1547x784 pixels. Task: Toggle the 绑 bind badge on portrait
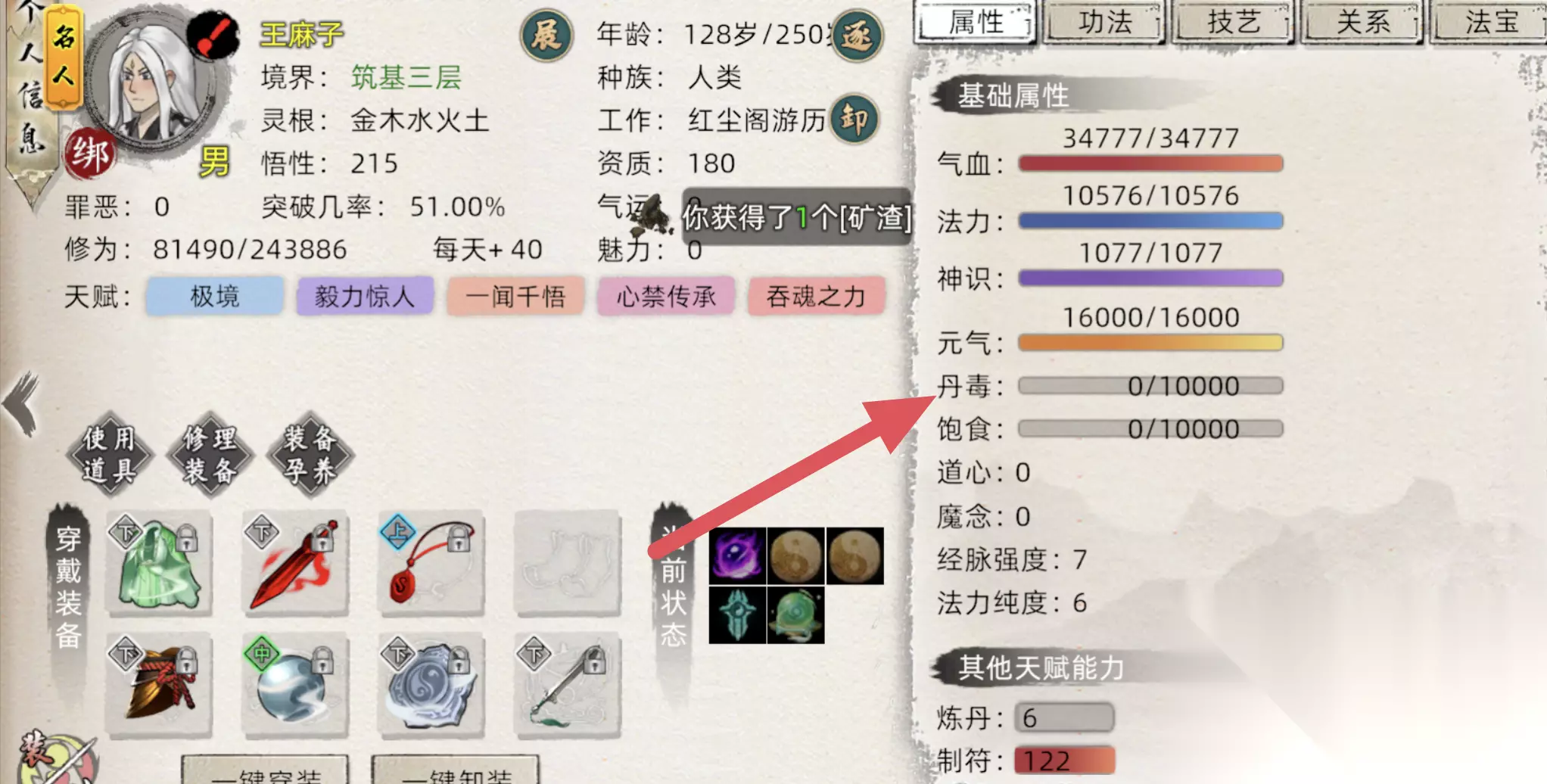(x=89, y=154)
